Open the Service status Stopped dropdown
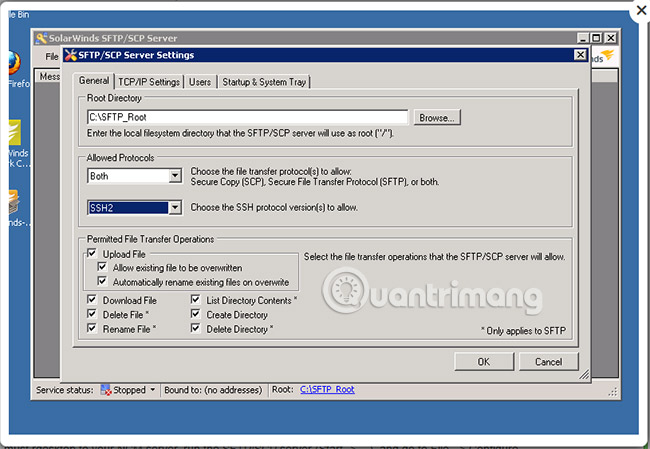The image size is (650, 449). pyautogui.click(x=153, y=390)
